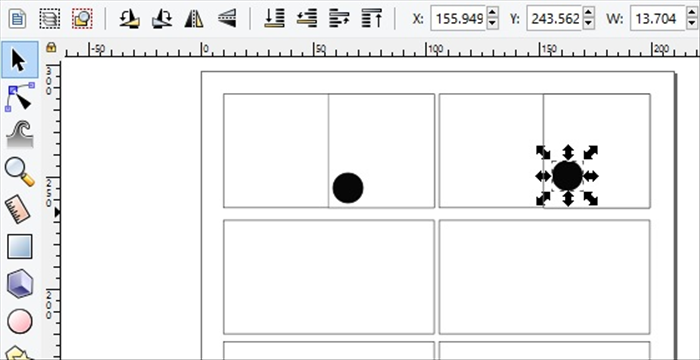The width and height of the screenshot is (700, 360).
Task: Raise selection to top
Action: tap(371, 19)
